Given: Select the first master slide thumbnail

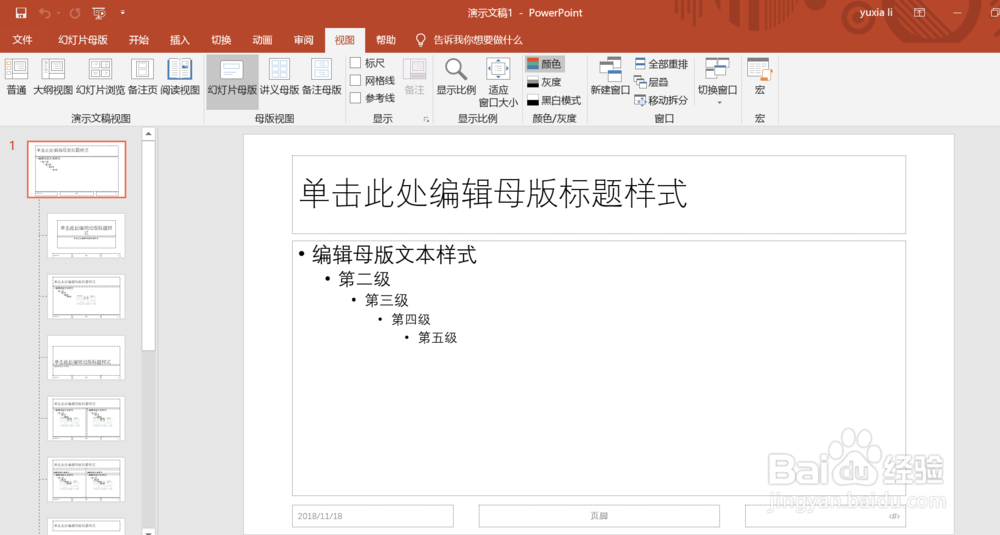Looking at the screenshot, I should click(77, 170).
